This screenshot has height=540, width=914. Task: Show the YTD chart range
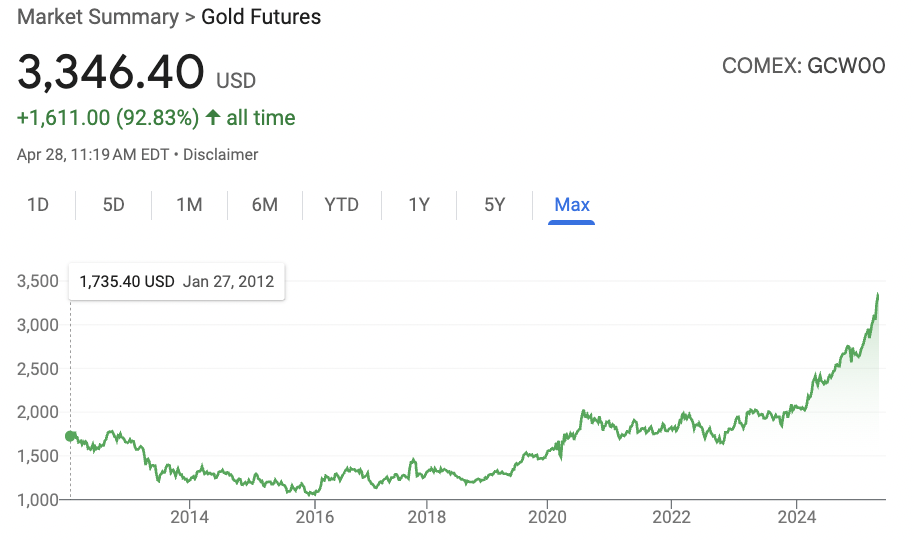click(x=342, y=205)
